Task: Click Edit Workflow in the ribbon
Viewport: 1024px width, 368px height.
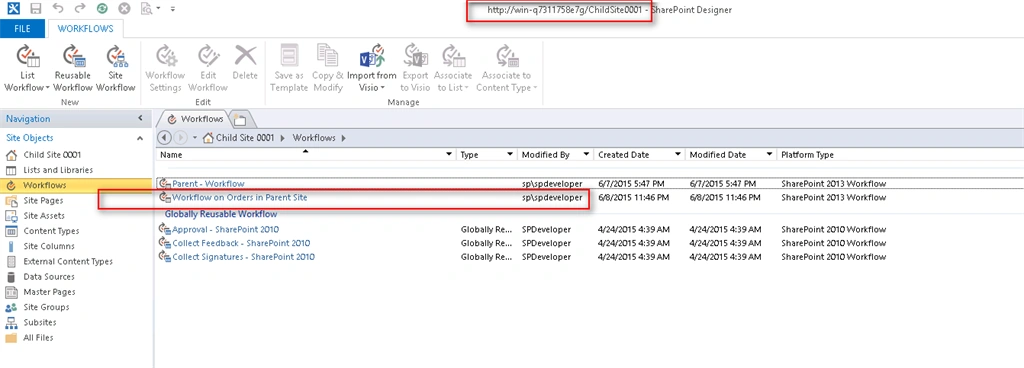Action: click(208, 69)
